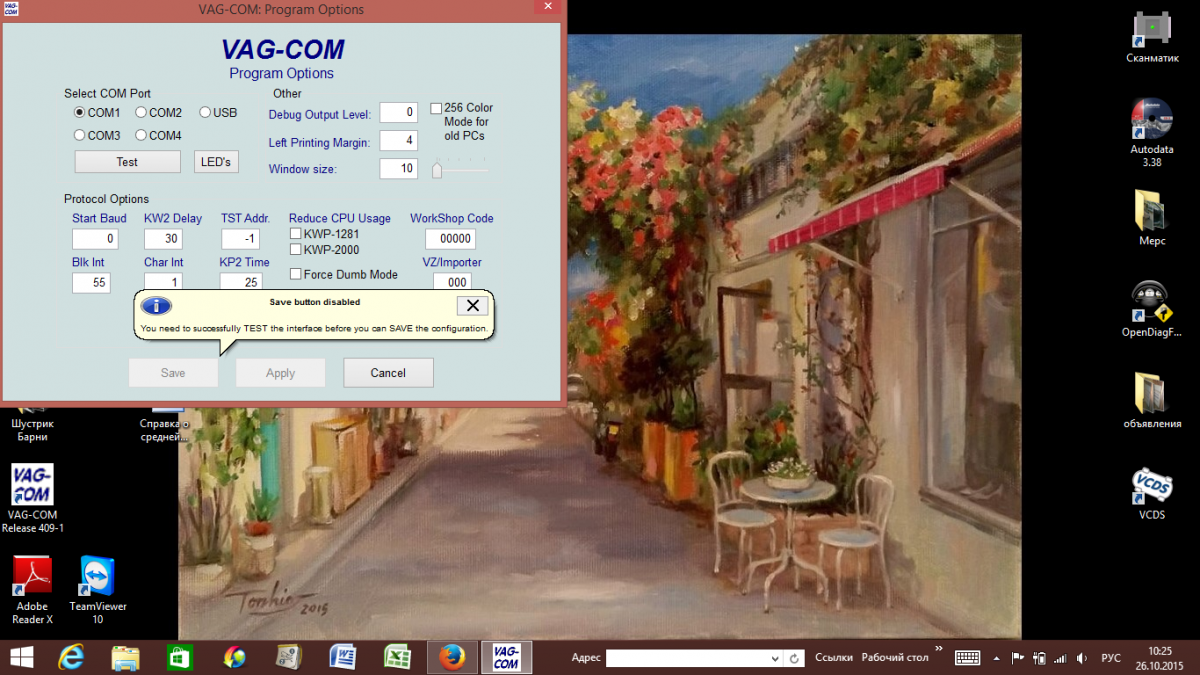Launch Internet Explorer from the taskbar
Viewport: 1200px width, 675px height.
(x=71, y=657)
